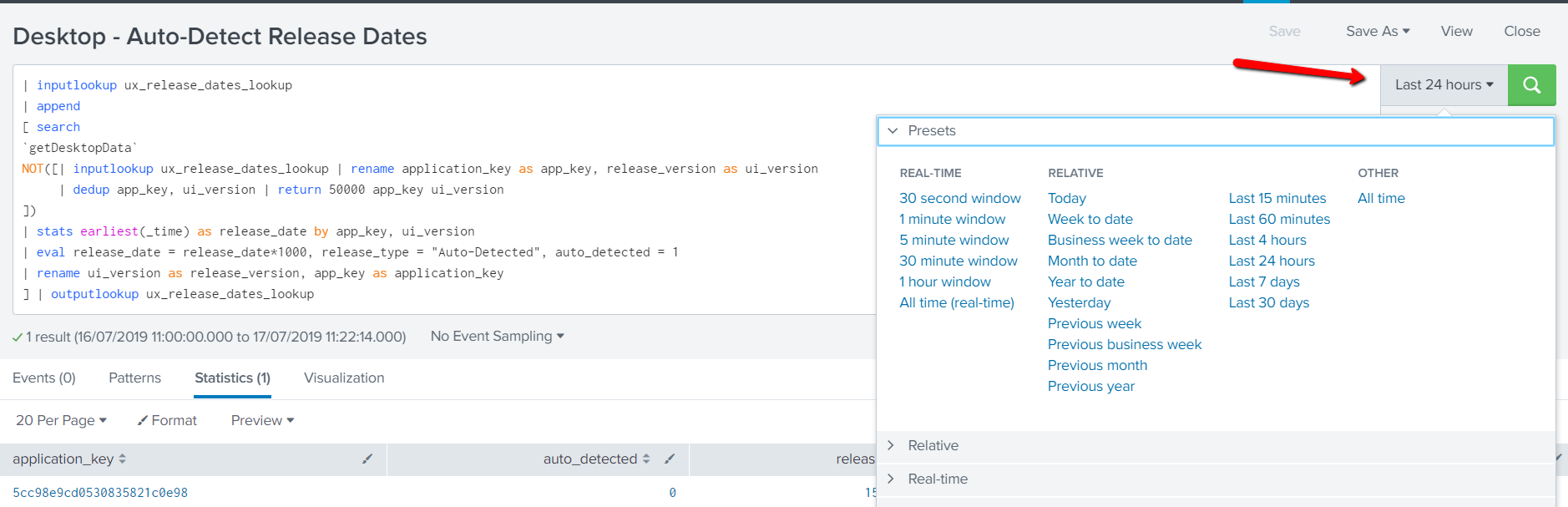
Task: Open the Save As dropdown
Action: [x=1377, y=31]
